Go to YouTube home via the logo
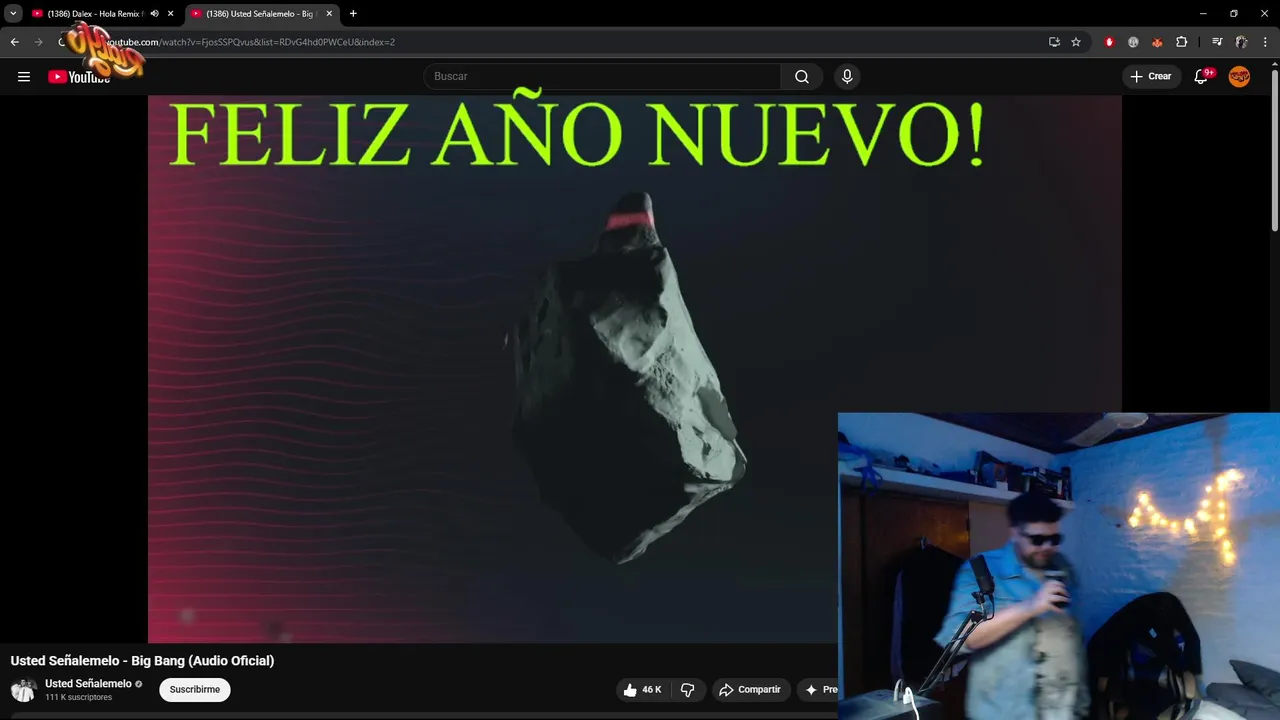Viewport: 1280px width, 720px height. point(79,77)
